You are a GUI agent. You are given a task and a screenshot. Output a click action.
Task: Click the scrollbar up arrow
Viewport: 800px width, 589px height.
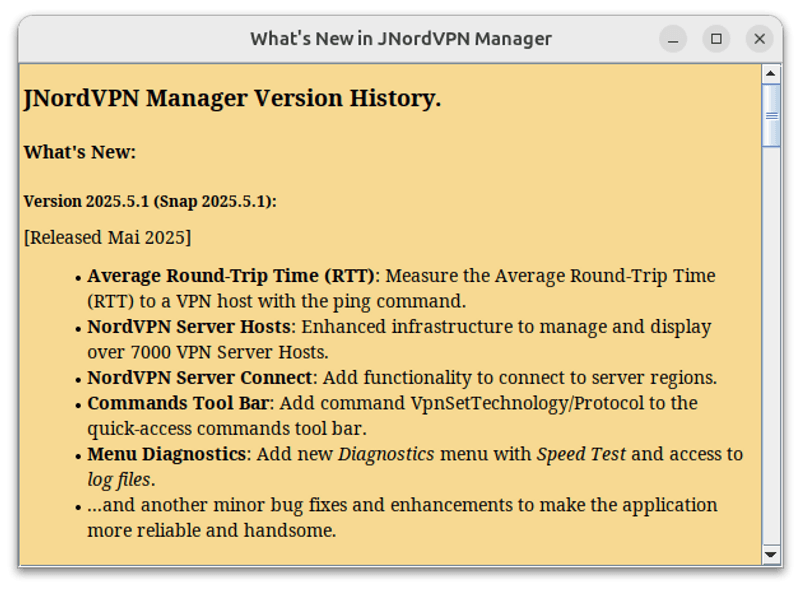point(770,74)
